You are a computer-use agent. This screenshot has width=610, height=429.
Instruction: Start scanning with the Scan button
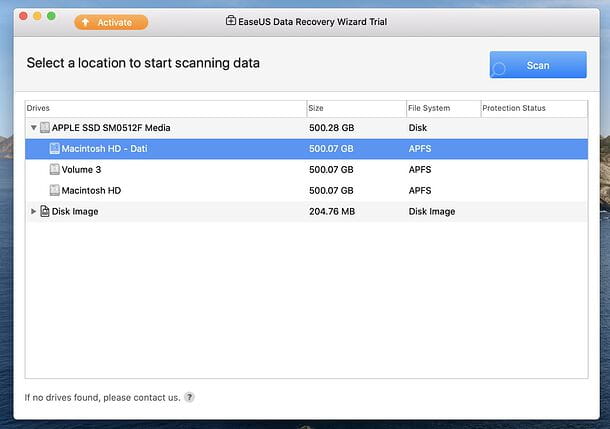click(x=538, y=65)
